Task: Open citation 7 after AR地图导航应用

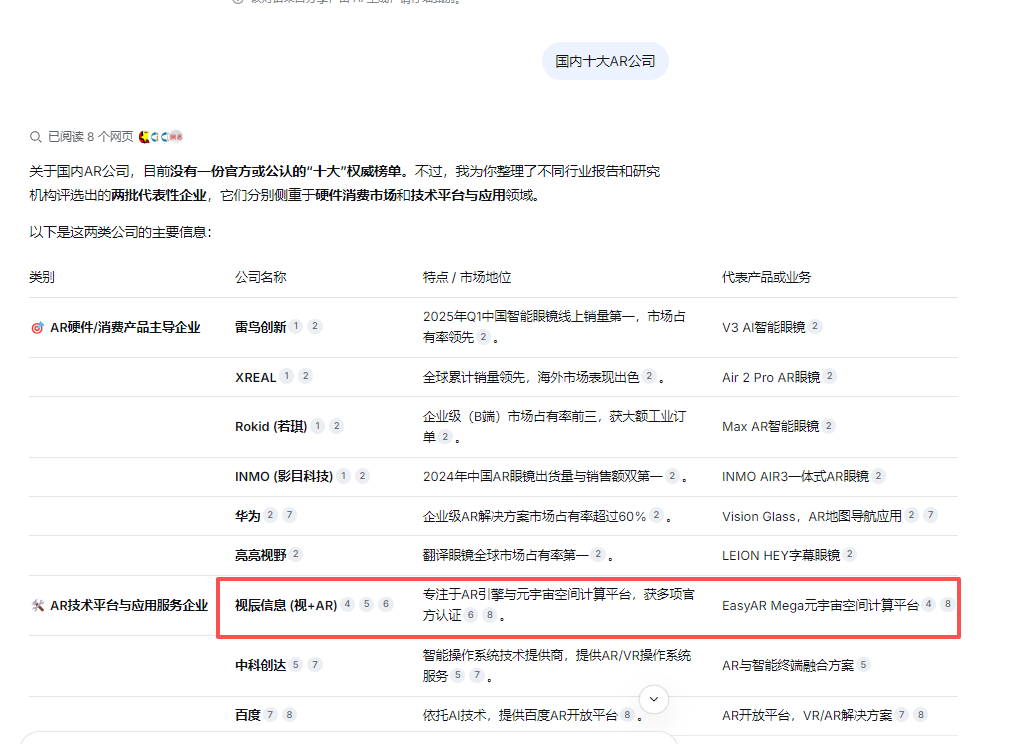Action: tap(930, 515)
